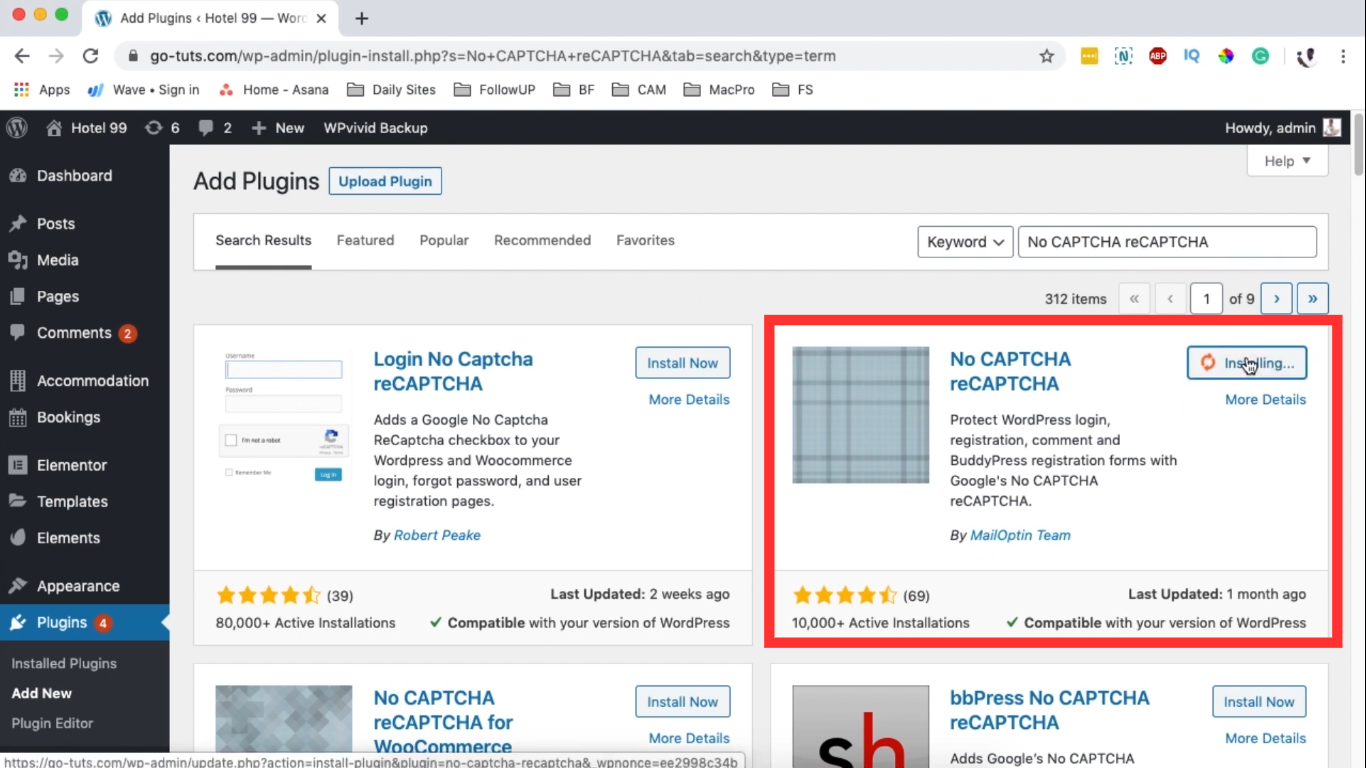1366x768 pixels.
Task: Click the browser address bar
Action: click(590, 56)
